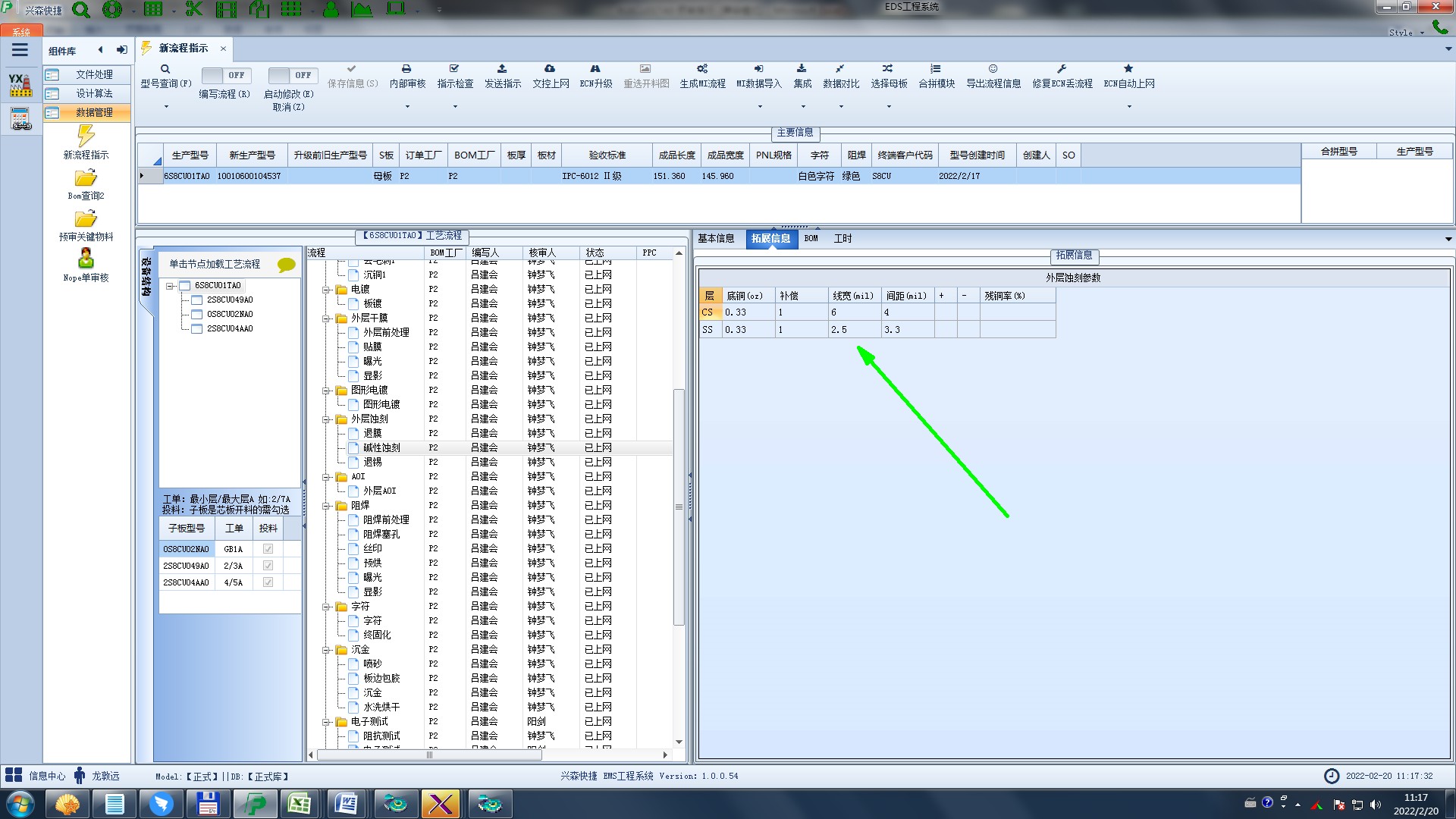This screenshot has height=819, width=1456.
Task: Click the green area chart icon in title bar
Action: [x=362, y=10]
